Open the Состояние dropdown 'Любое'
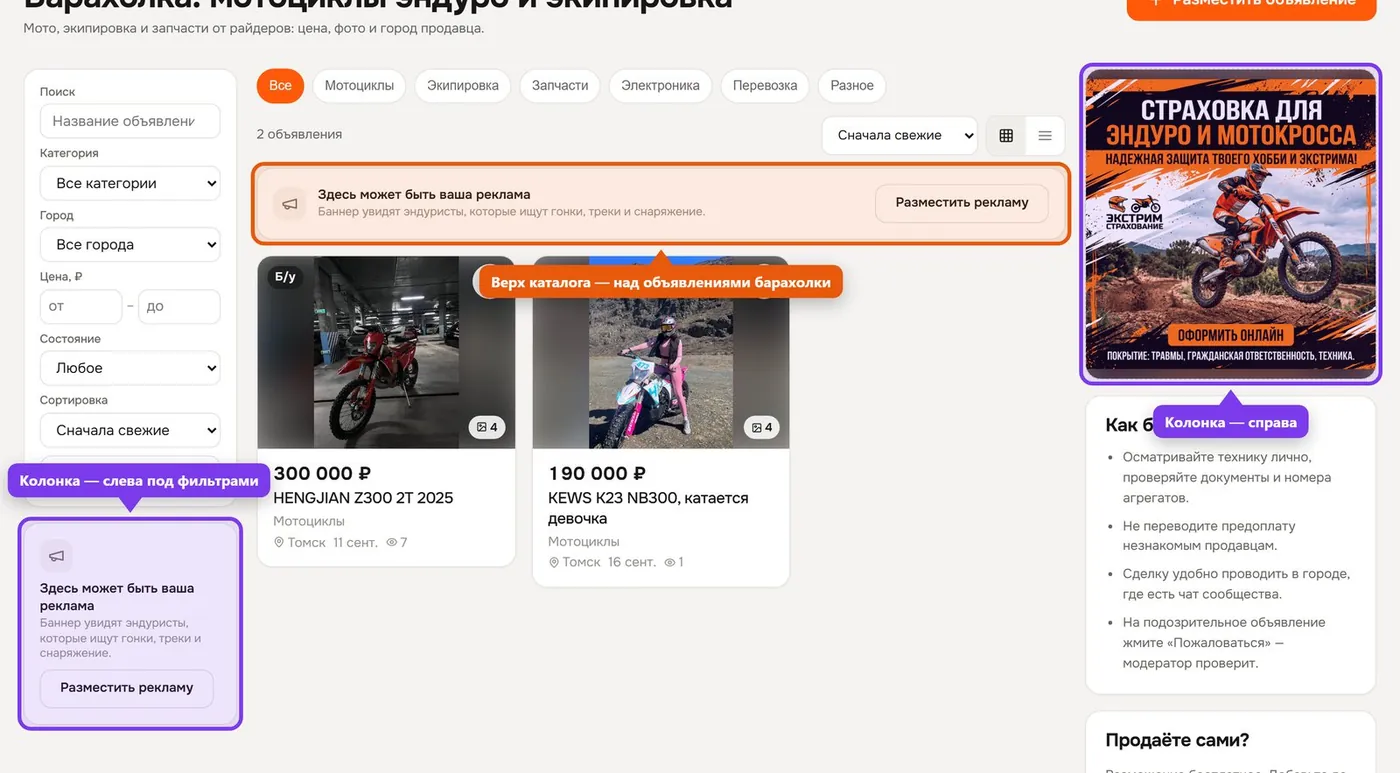The image size is (1400, 773). coord(130,368)
